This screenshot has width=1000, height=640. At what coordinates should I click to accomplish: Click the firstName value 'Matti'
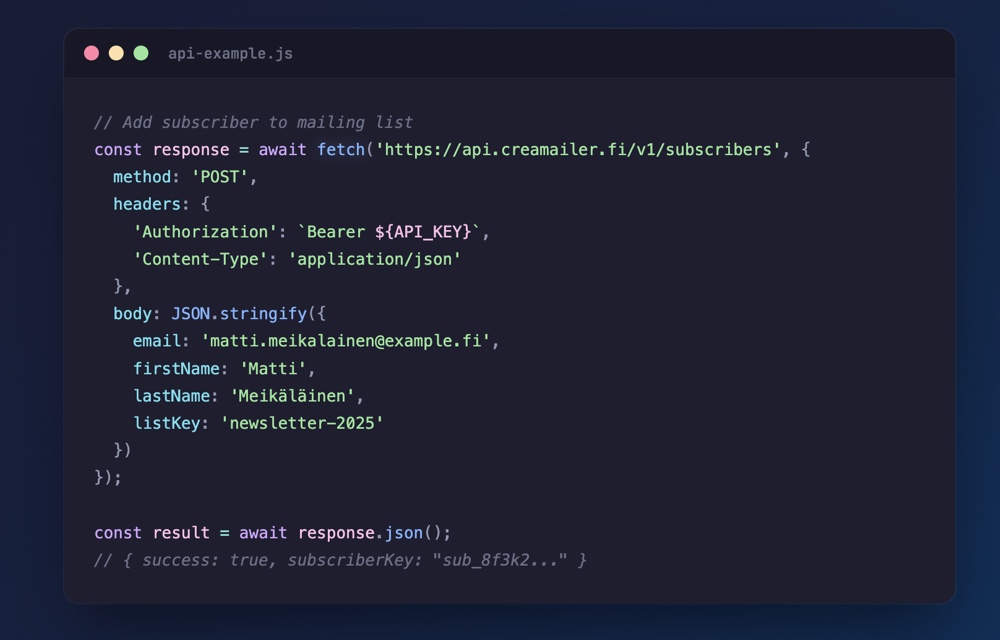click(272, 368)
